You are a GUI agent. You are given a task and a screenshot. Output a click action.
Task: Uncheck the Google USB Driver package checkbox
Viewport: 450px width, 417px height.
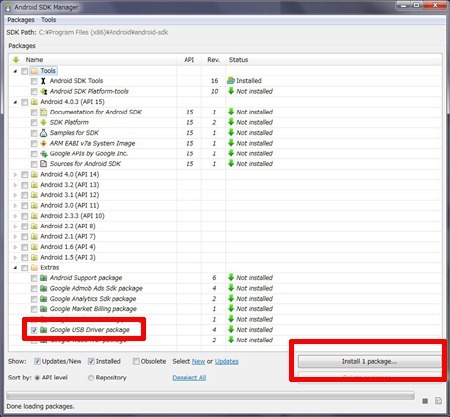34,330
